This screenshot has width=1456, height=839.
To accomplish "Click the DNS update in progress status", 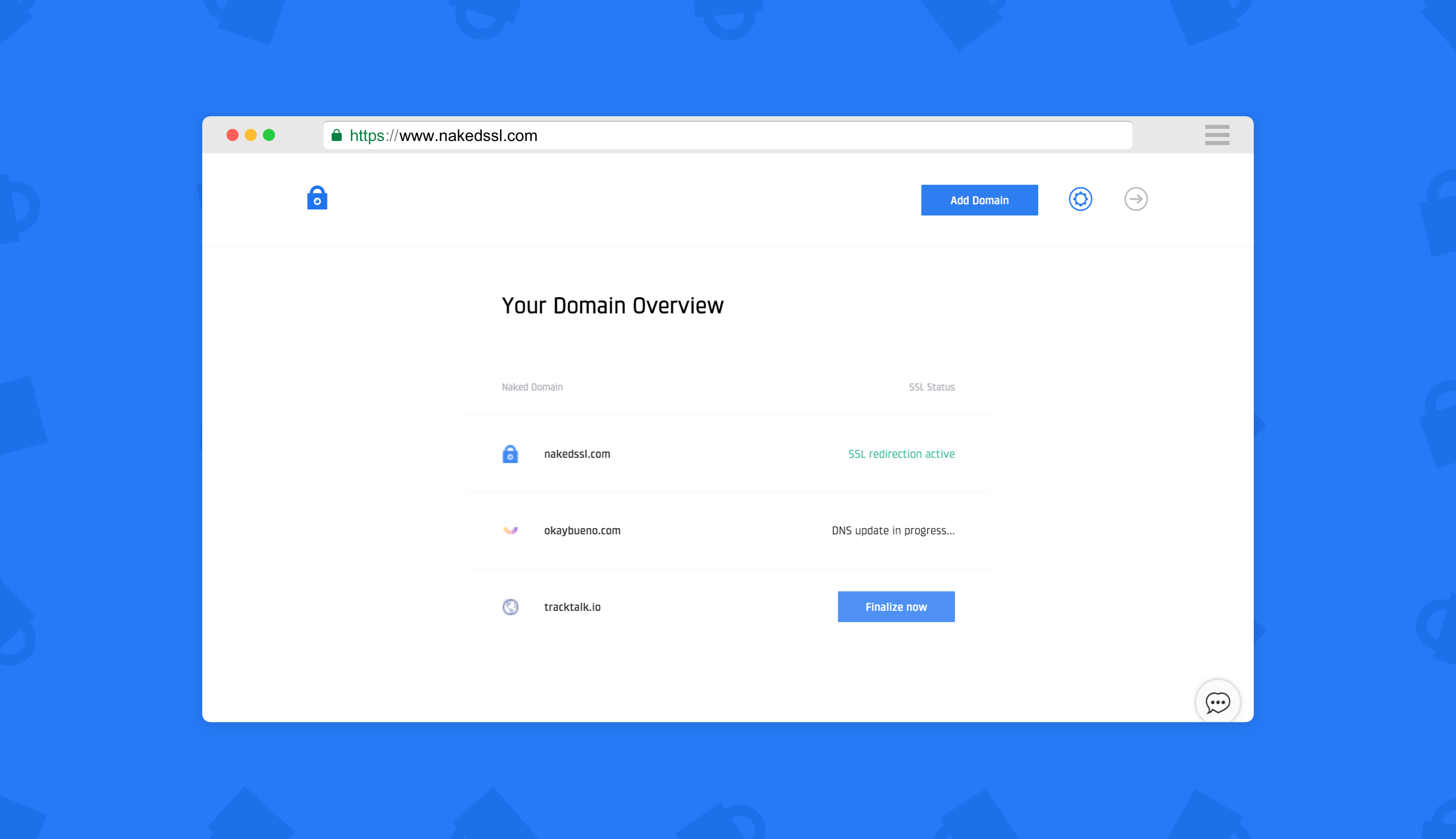I will click(x=893, y=530).
